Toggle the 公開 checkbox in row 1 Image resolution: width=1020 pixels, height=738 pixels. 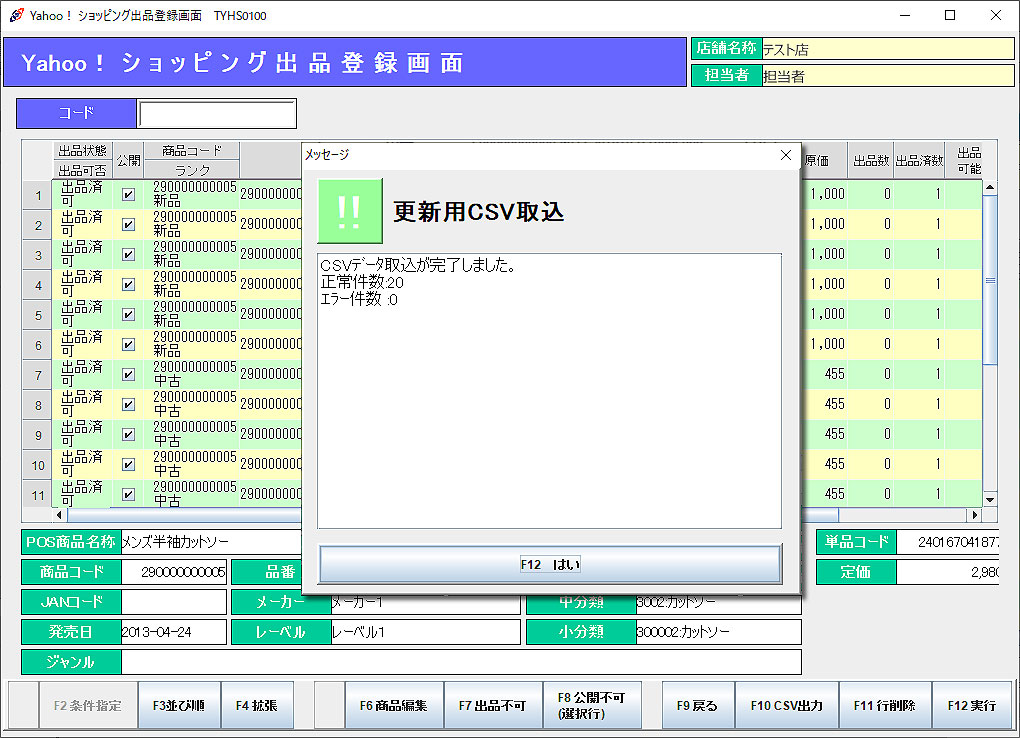click(128, 195)
